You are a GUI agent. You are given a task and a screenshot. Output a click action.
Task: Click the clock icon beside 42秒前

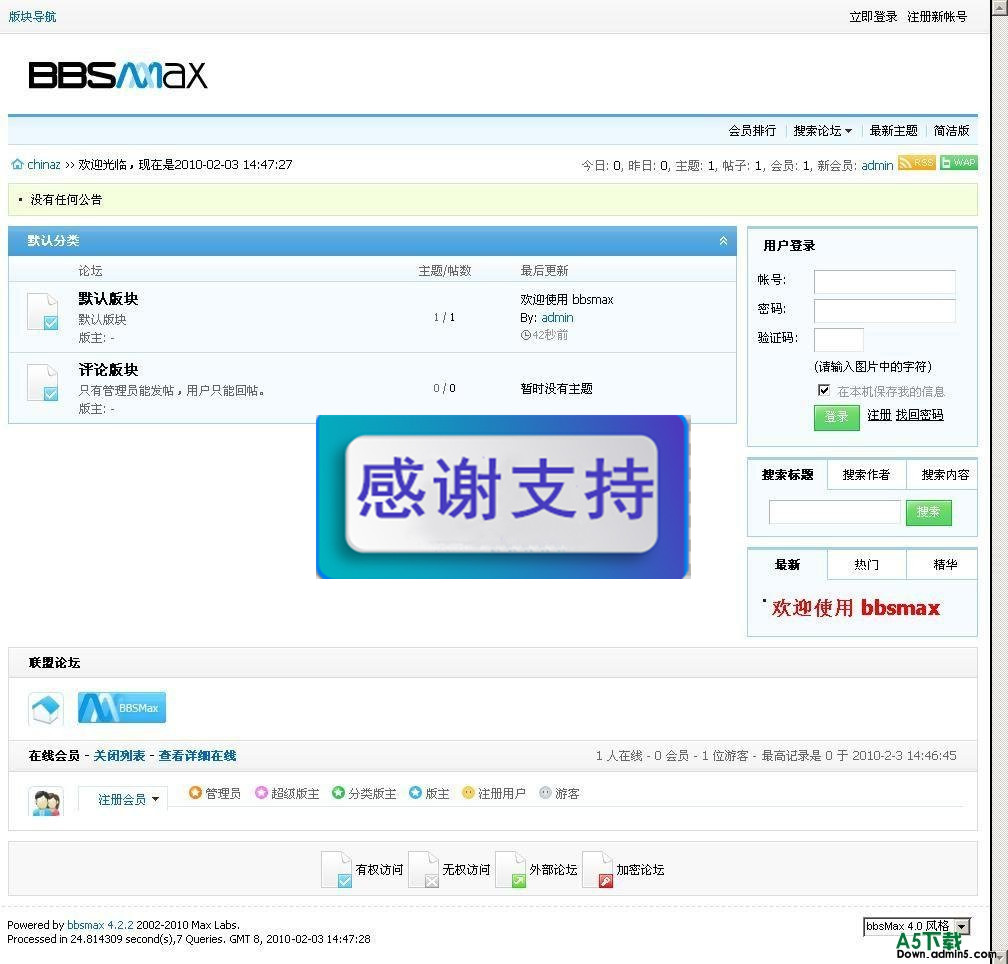coord(525,335)
